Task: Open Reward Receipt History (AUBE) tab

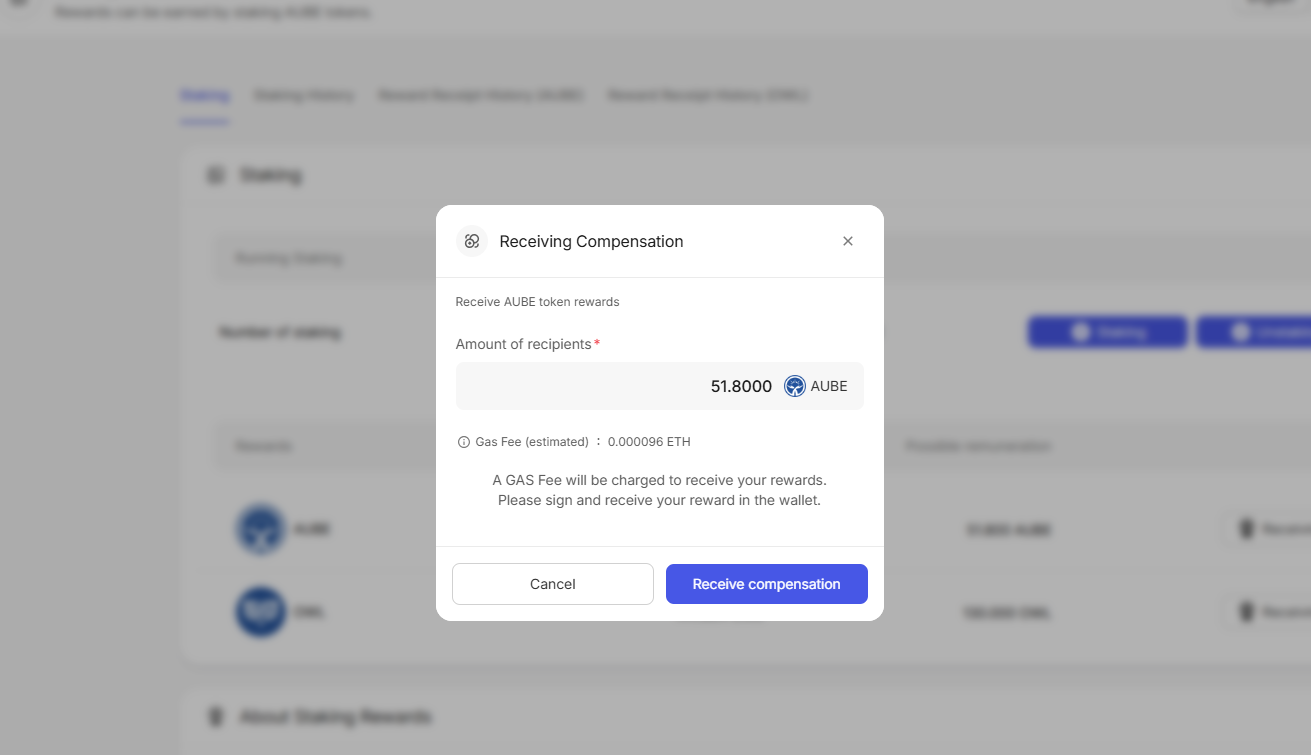Action: click(481, 96)
